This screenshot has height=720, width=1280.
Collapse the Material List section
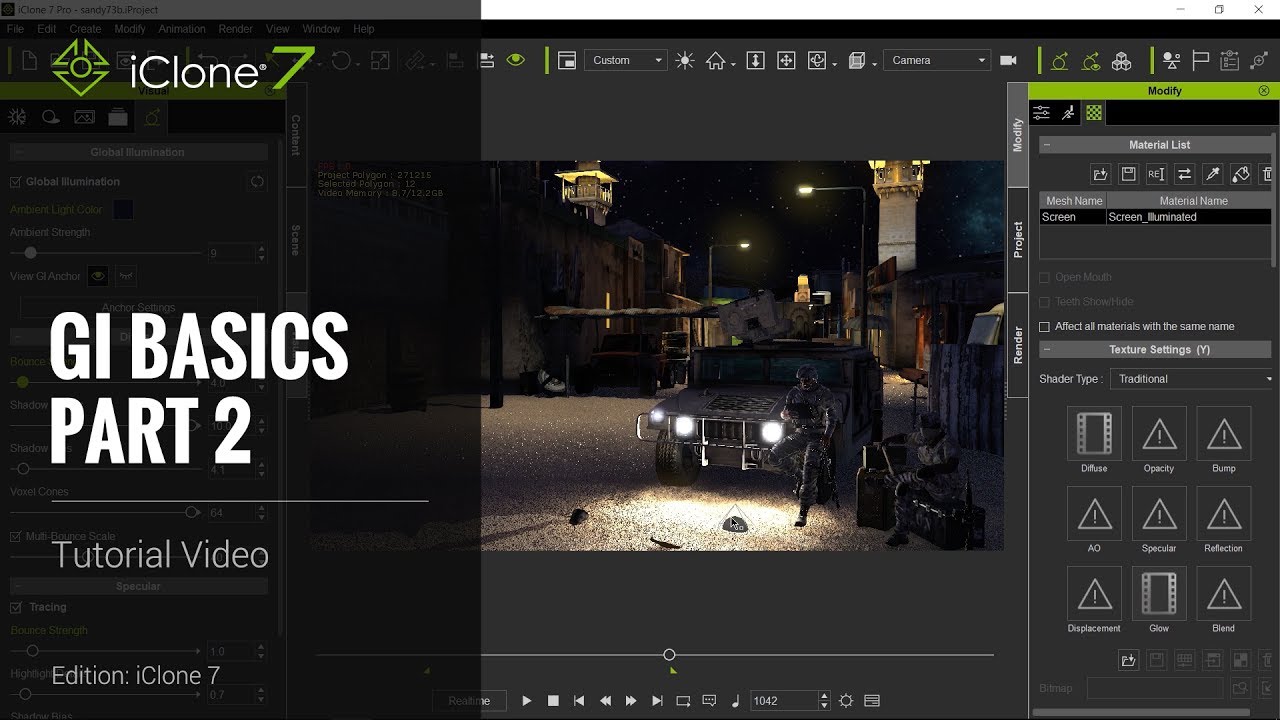tap(1047, 145)
